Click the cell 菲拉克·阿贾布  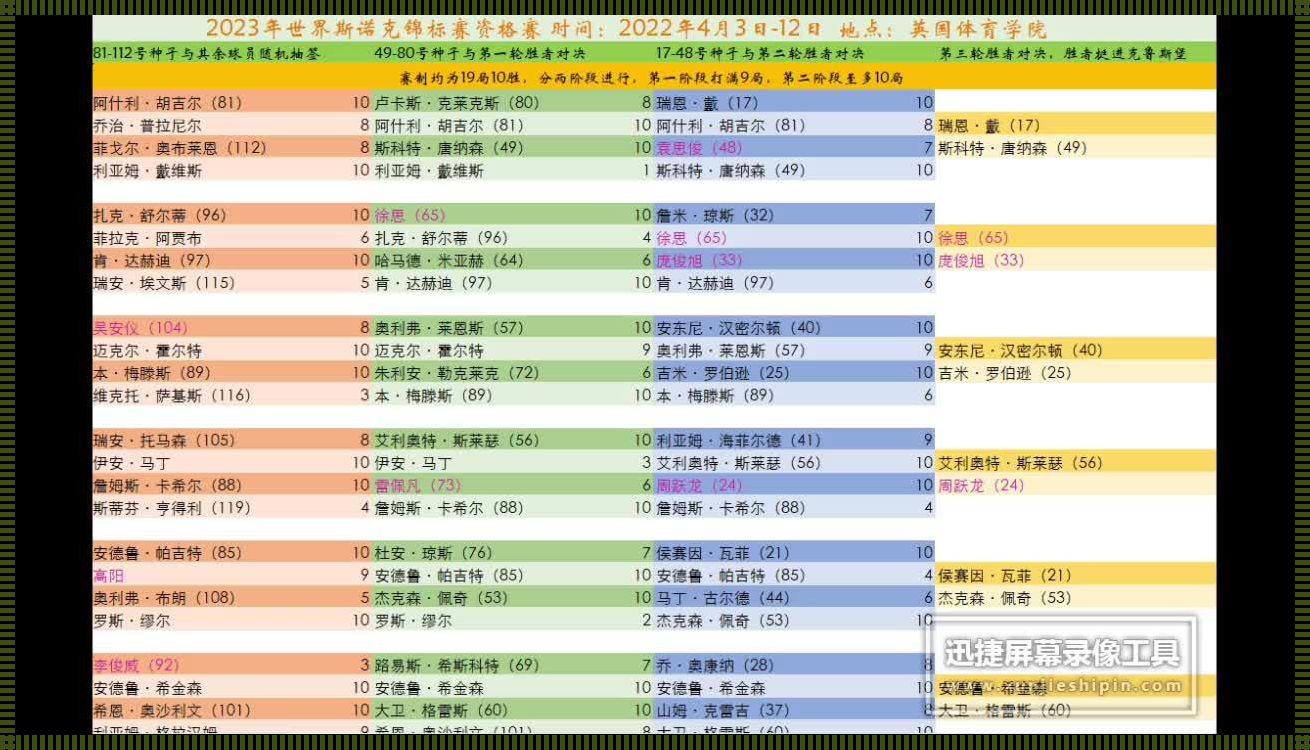point(147,238)
